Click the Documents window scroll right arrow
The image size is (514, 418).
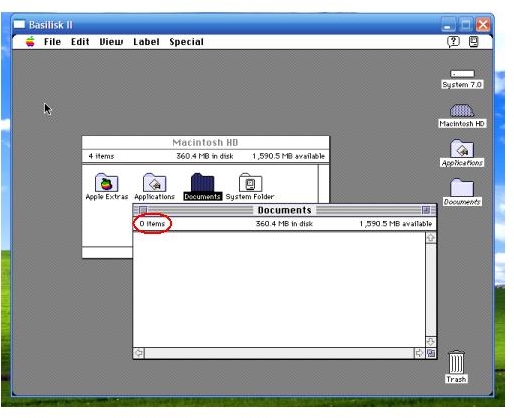point(419,353)
